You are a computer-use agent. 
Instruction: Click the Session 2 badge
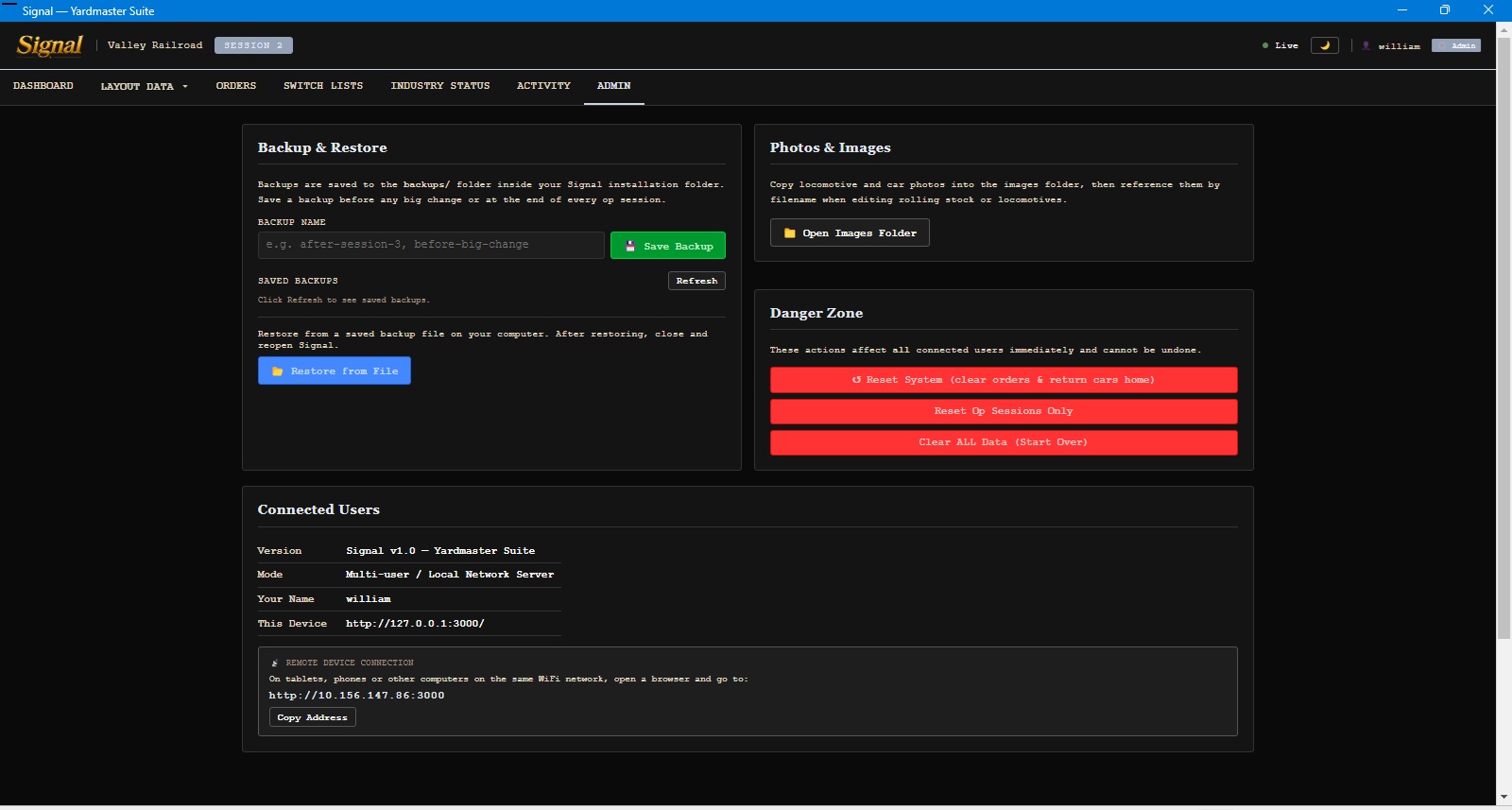(253, 45)
